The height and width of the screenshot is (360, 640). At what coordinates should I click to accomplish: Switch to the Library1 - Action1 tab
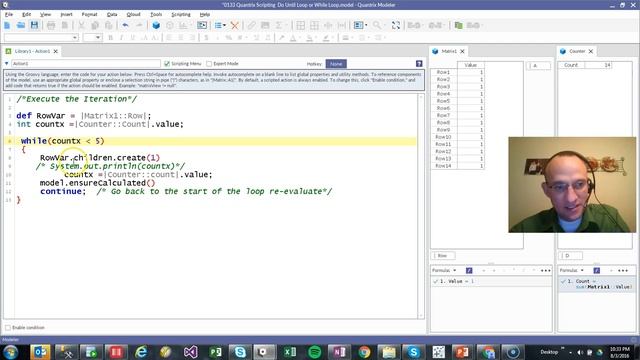[32, 51]
